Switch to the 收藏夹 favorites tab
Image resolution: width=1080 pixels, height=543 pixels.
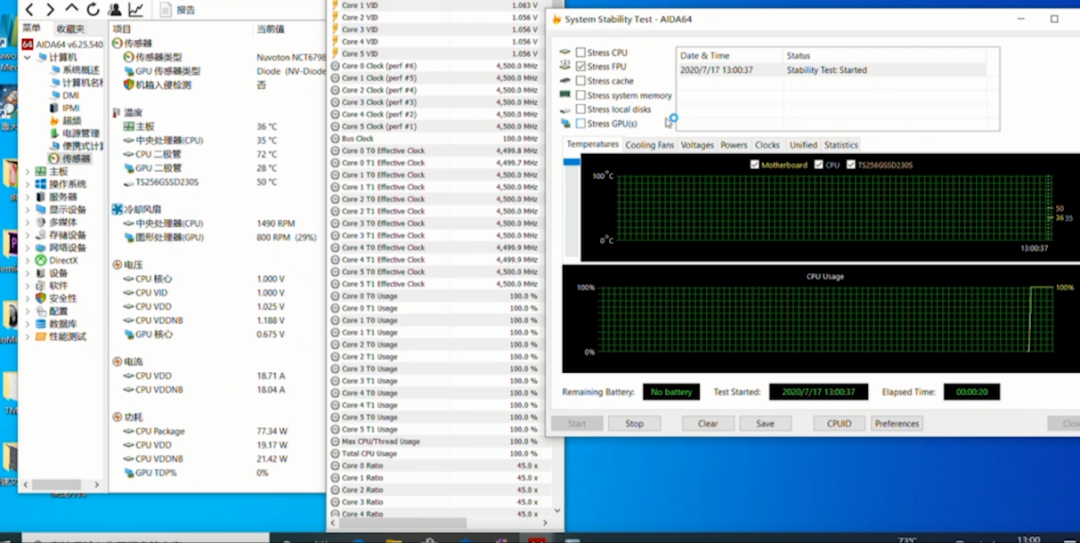click(x=70, y=29)
